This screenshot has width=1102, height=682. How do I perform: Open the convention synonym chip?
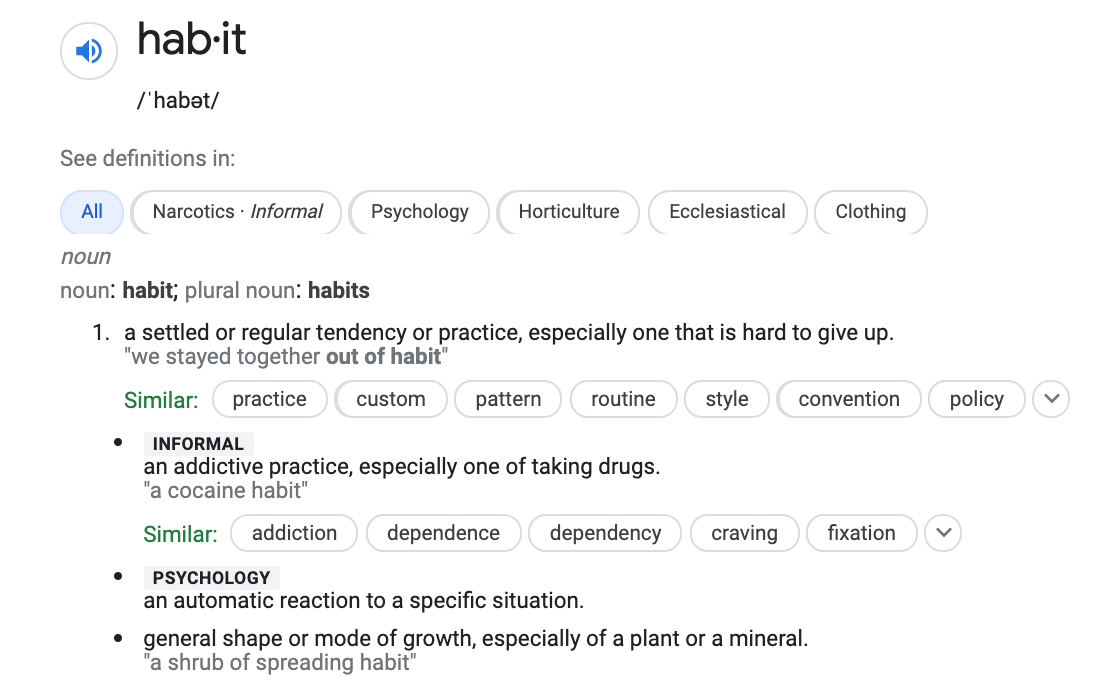[x=849, y=399]
